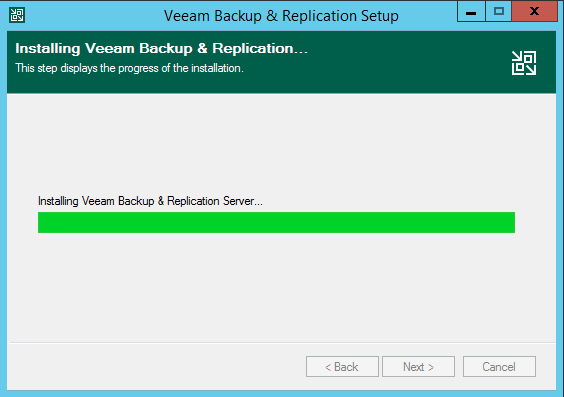This screenshot has width=564, height=397.
Task: Click the title bar space beside the Veeam icon
Action: click(94, 16)
